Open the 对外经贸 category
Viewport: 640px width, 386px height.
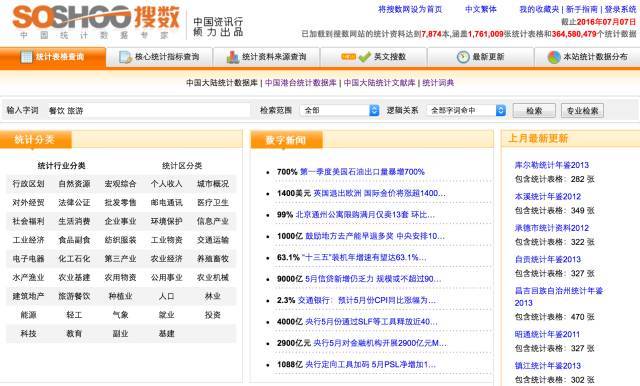[x=28, y=203]
